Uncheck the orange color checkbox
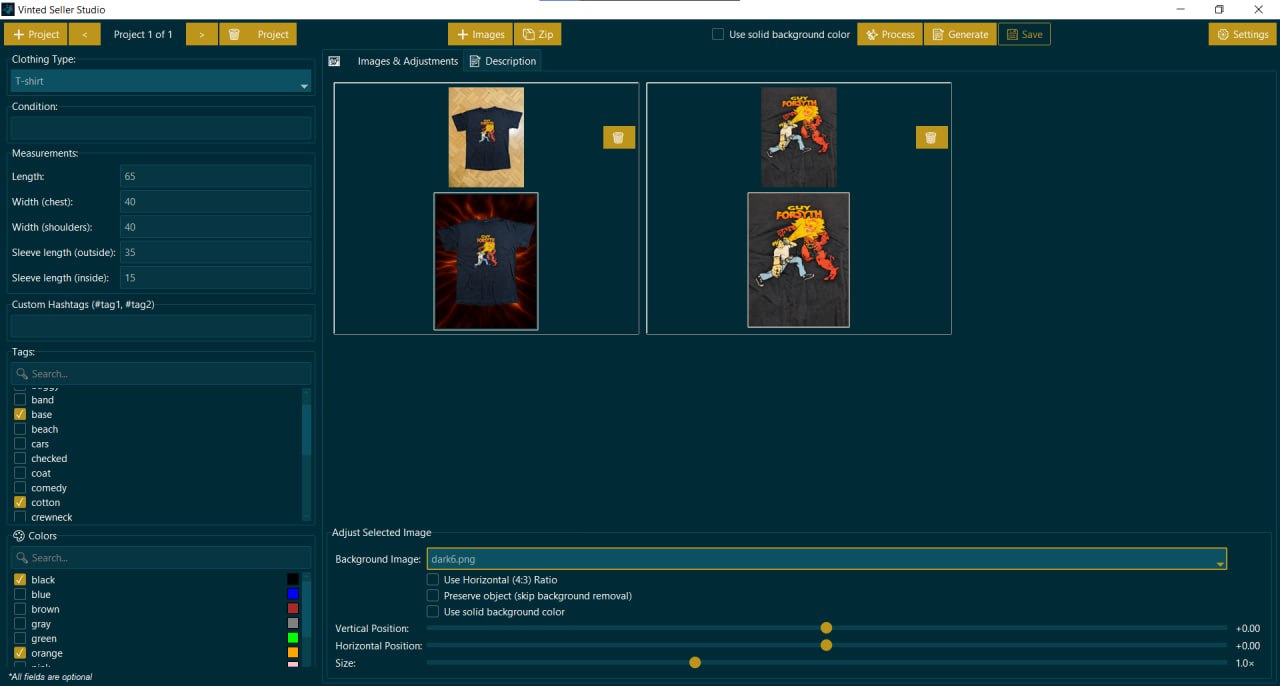 click(x=20, y=653)
